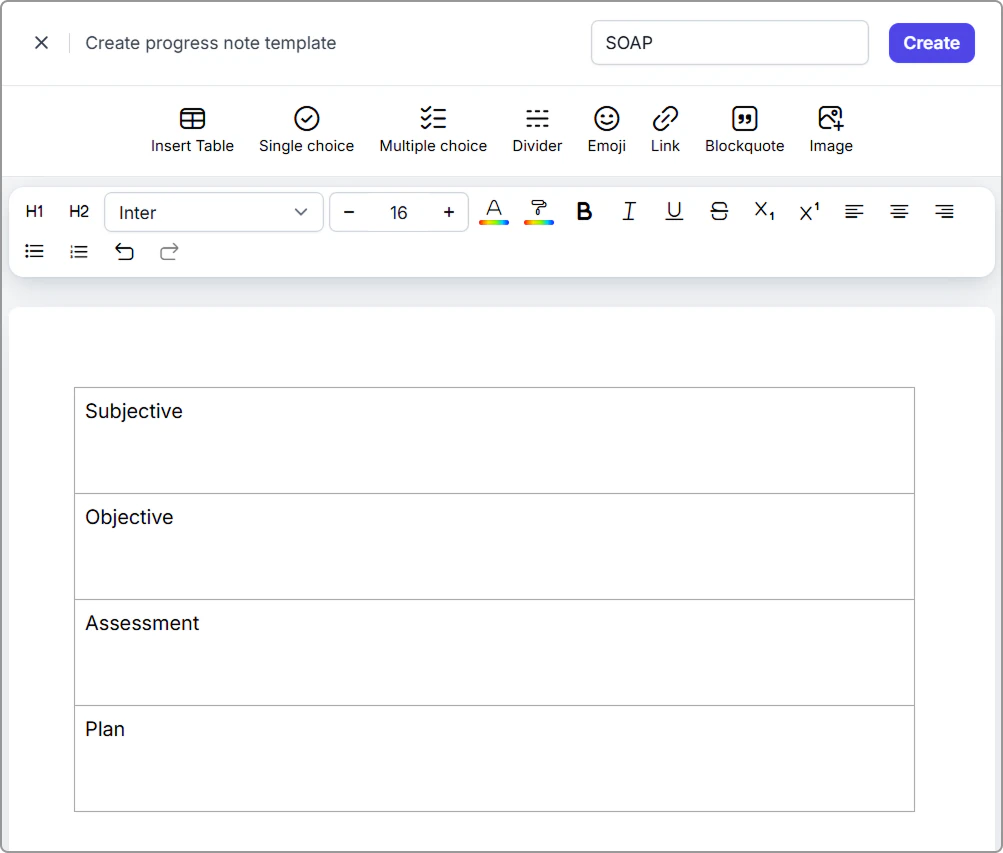1003x853 pixels.
Task: Click the Create button
Action: coord(931,43)
